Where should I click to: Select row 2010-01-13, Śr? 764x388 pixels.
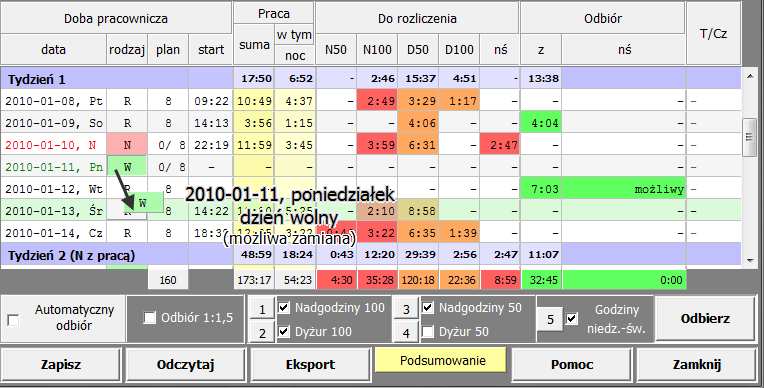tap(370, 211)
